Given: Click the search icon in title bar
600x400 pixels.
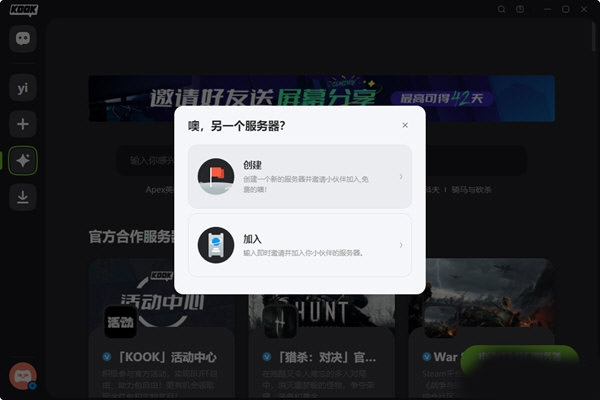Looking at the screenshot, I should click(501, 9).
